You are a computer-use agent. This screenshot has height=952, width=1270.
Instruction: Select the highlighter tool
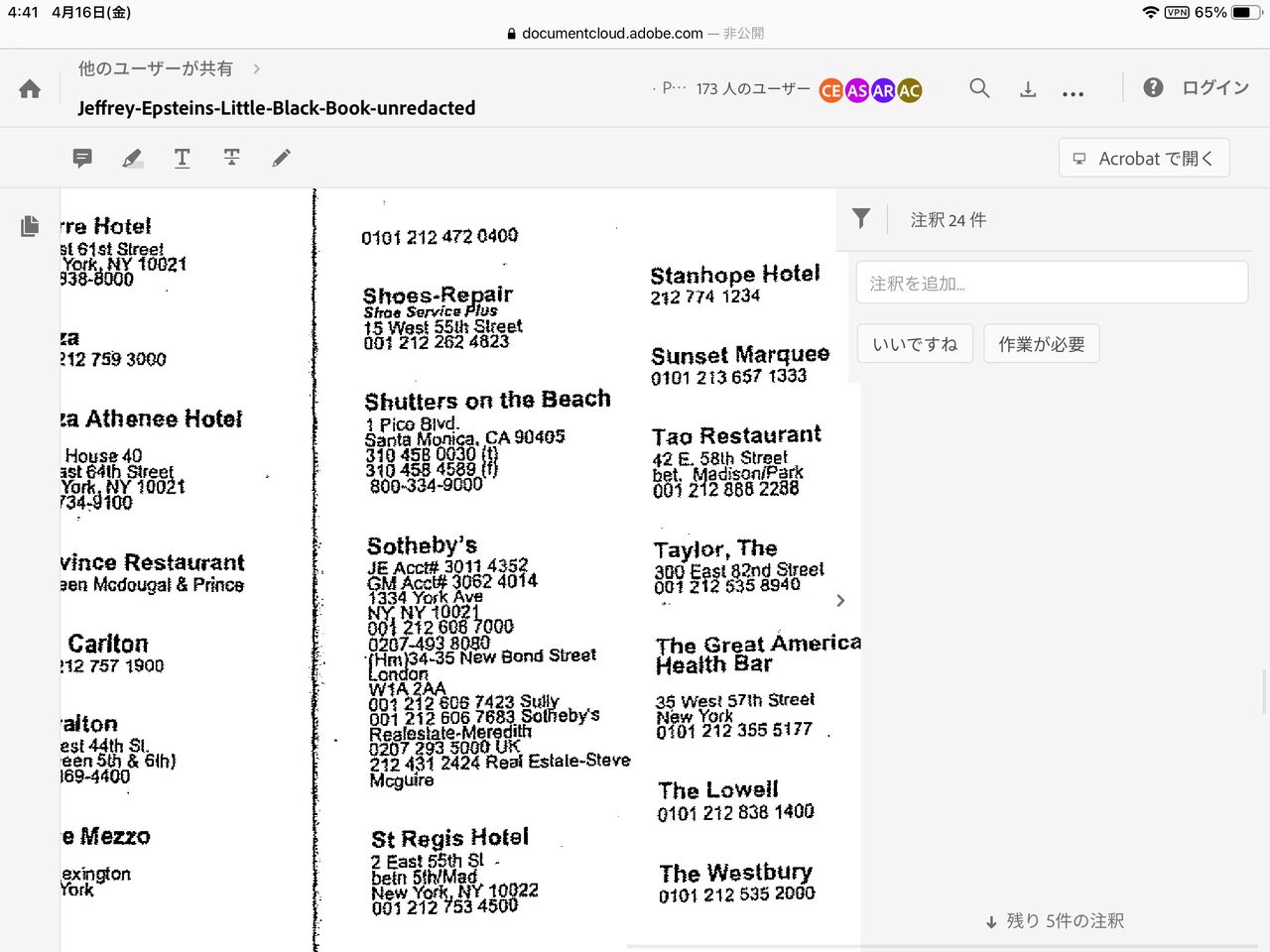[x=132, y=158]
